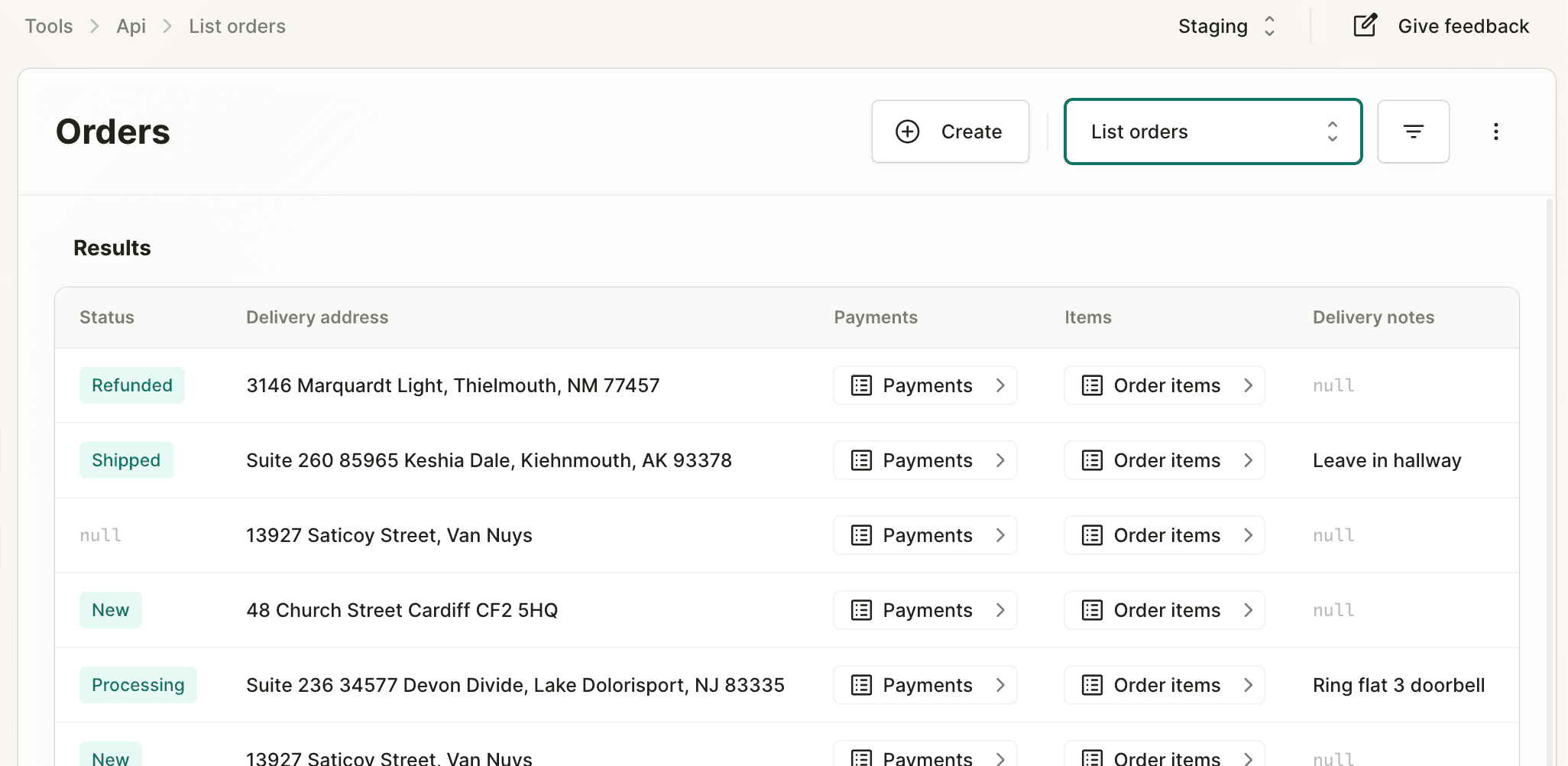Click list icon in Processing row Payments
Viewport: 1568px width, 766px height.
[x=861, y=685]
